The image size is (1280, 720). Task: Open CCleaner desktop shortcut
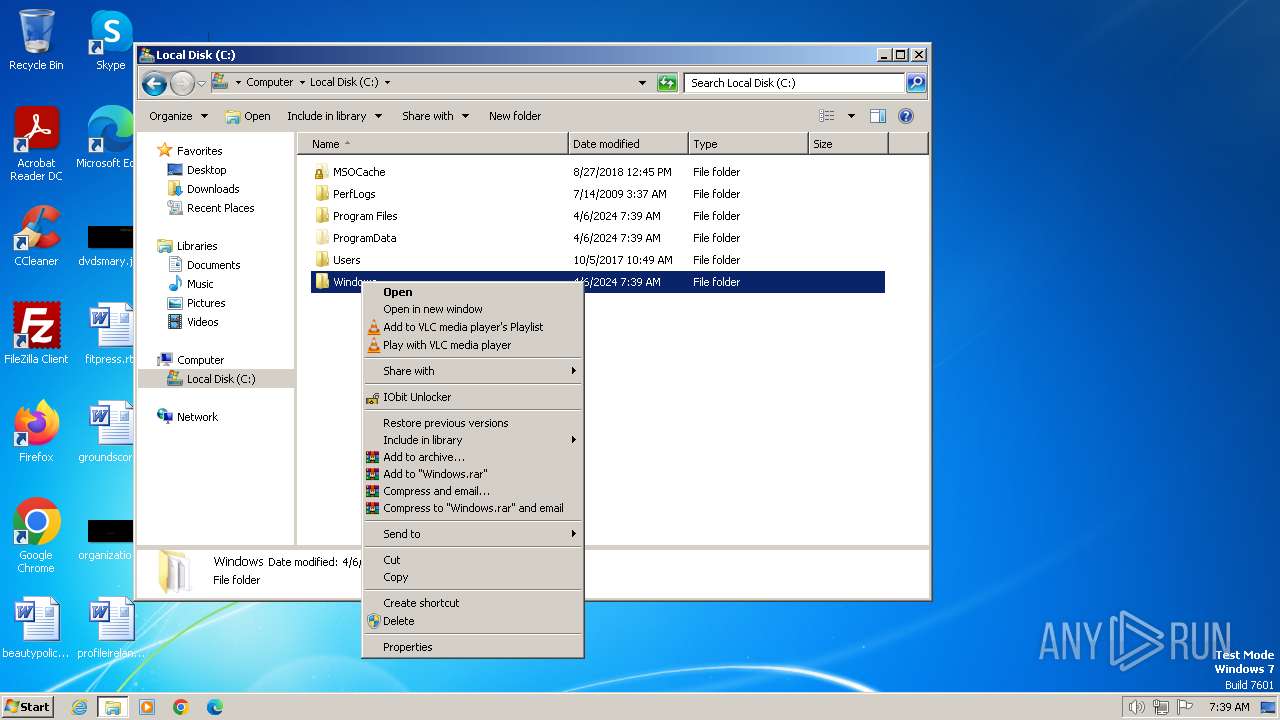click(36, 236)
